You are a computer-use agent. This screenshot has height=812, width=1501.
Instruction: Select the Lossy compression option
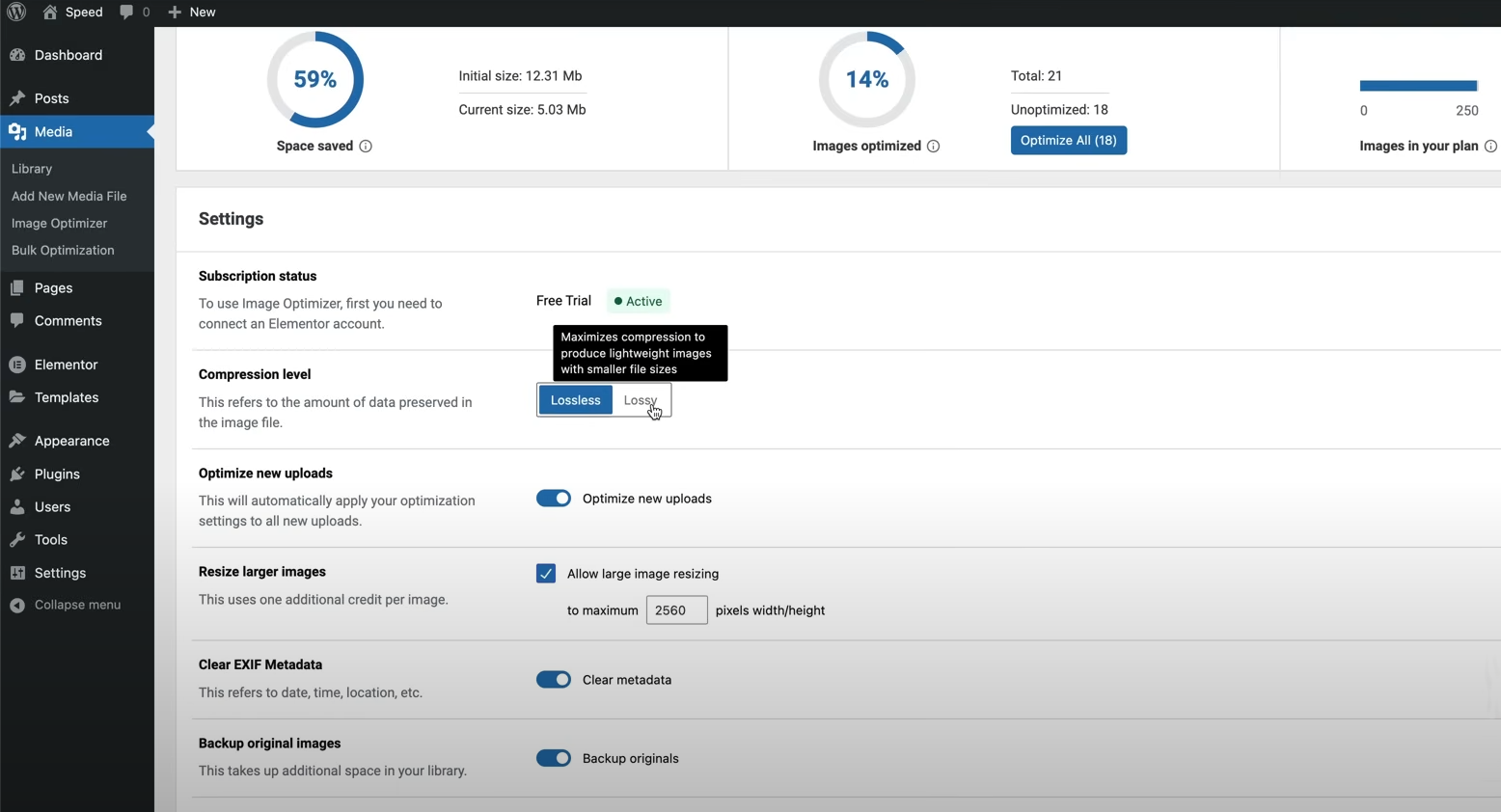pyautogui.click(x=640, y=400)
